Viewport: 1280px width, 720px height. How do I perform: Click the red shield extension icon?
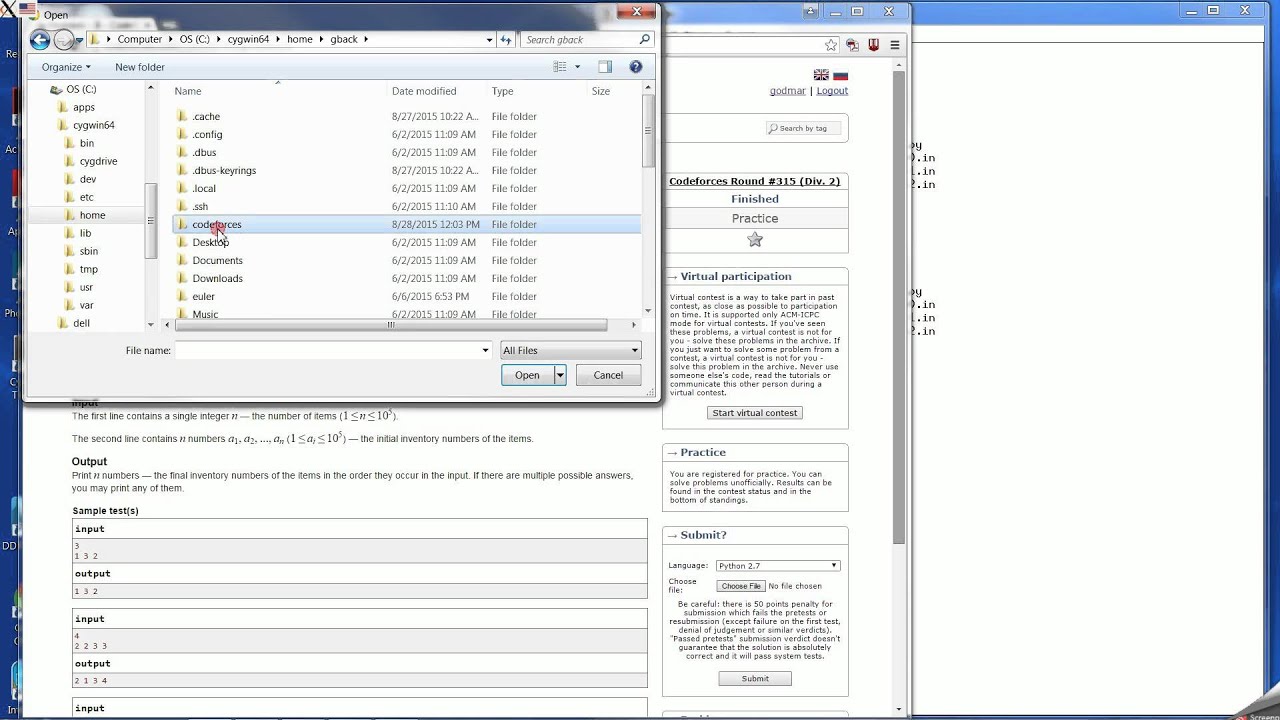point(873,45)
